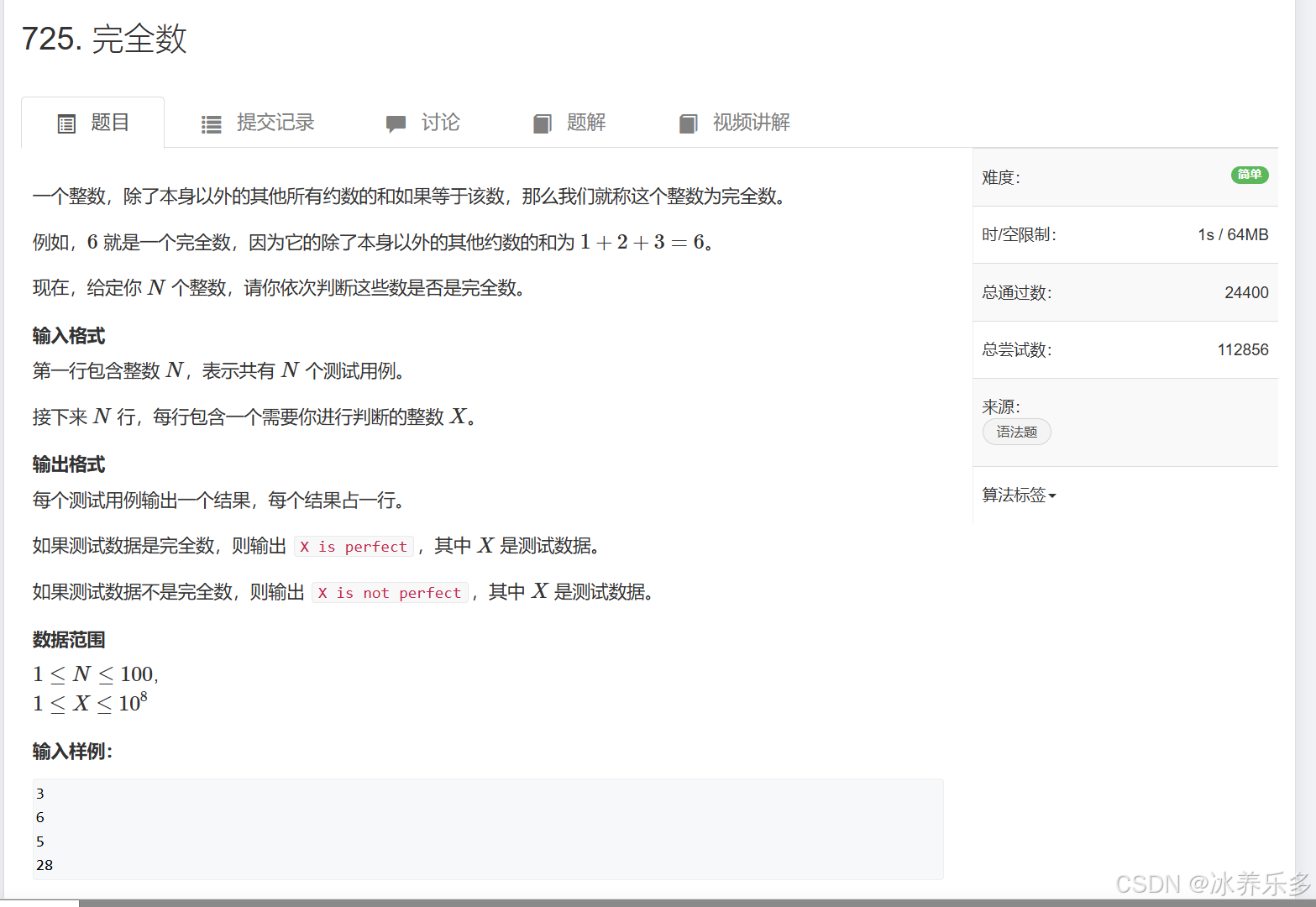Click the 语法题 source tag
This screenshot has height=907, width=1316.
[x=1016, y=431]
